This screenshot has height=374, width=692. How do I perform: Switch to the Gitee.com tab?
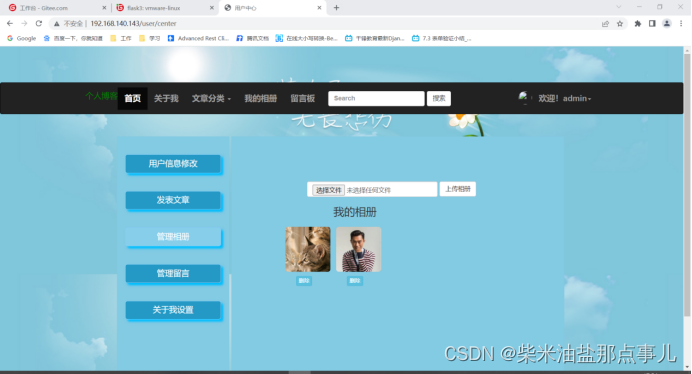click(x=55, y=8)
